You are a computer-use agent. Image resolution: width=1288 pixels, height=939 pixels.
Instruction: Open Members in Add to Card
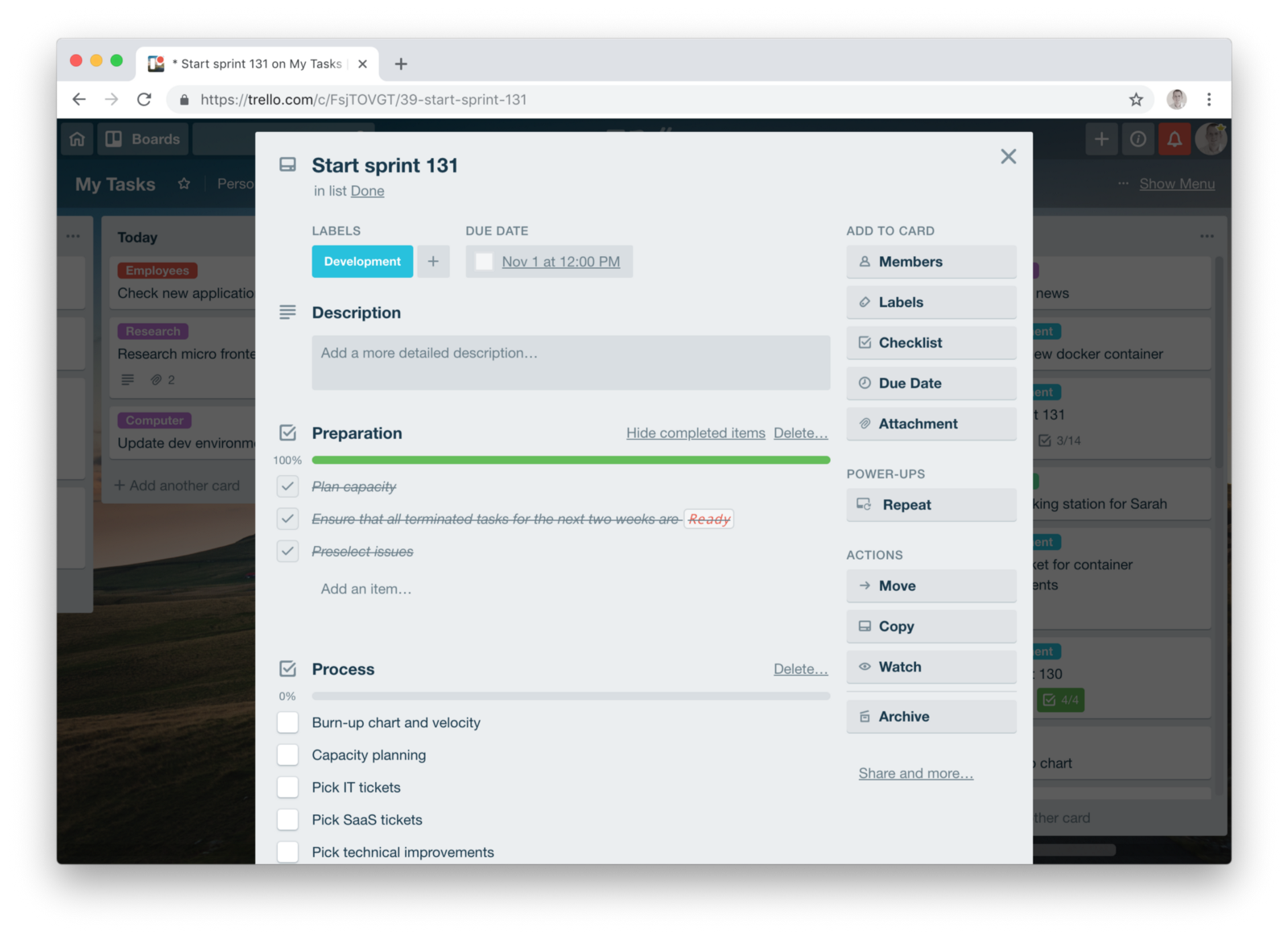[931, 262]
